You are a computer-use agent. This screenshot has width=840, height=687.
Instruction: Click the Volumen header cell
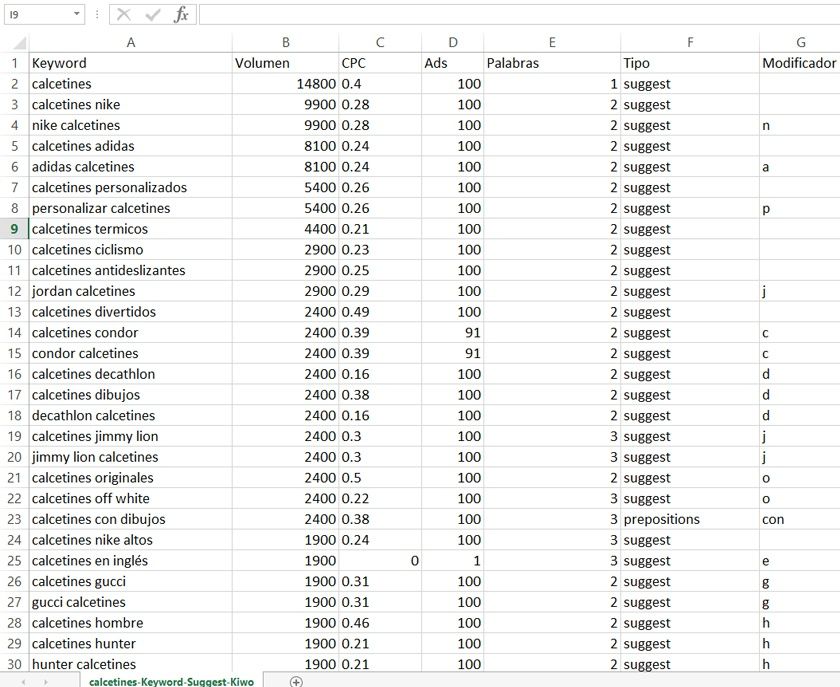[286, 63]
